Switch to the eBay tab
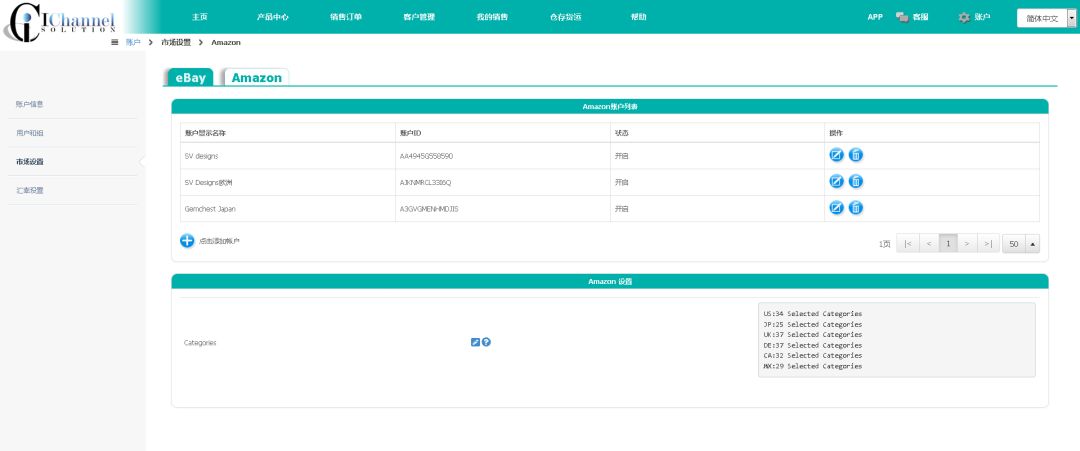 click(x=191, y=78)
